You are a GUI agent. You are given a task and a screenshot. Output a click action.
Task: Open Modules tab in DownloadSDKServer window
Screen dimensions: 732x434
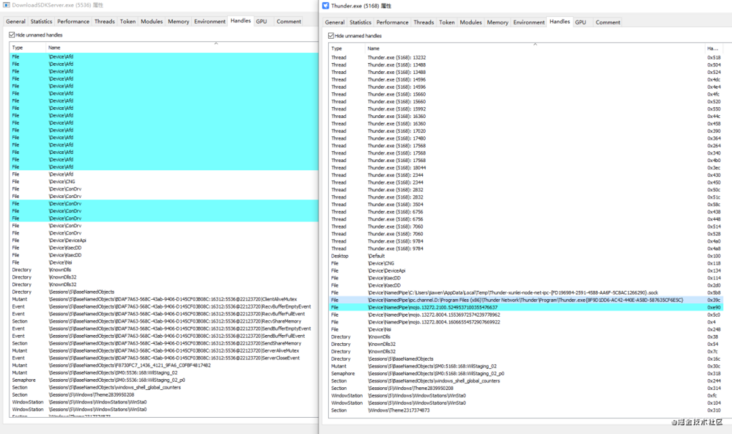(152, 21)
